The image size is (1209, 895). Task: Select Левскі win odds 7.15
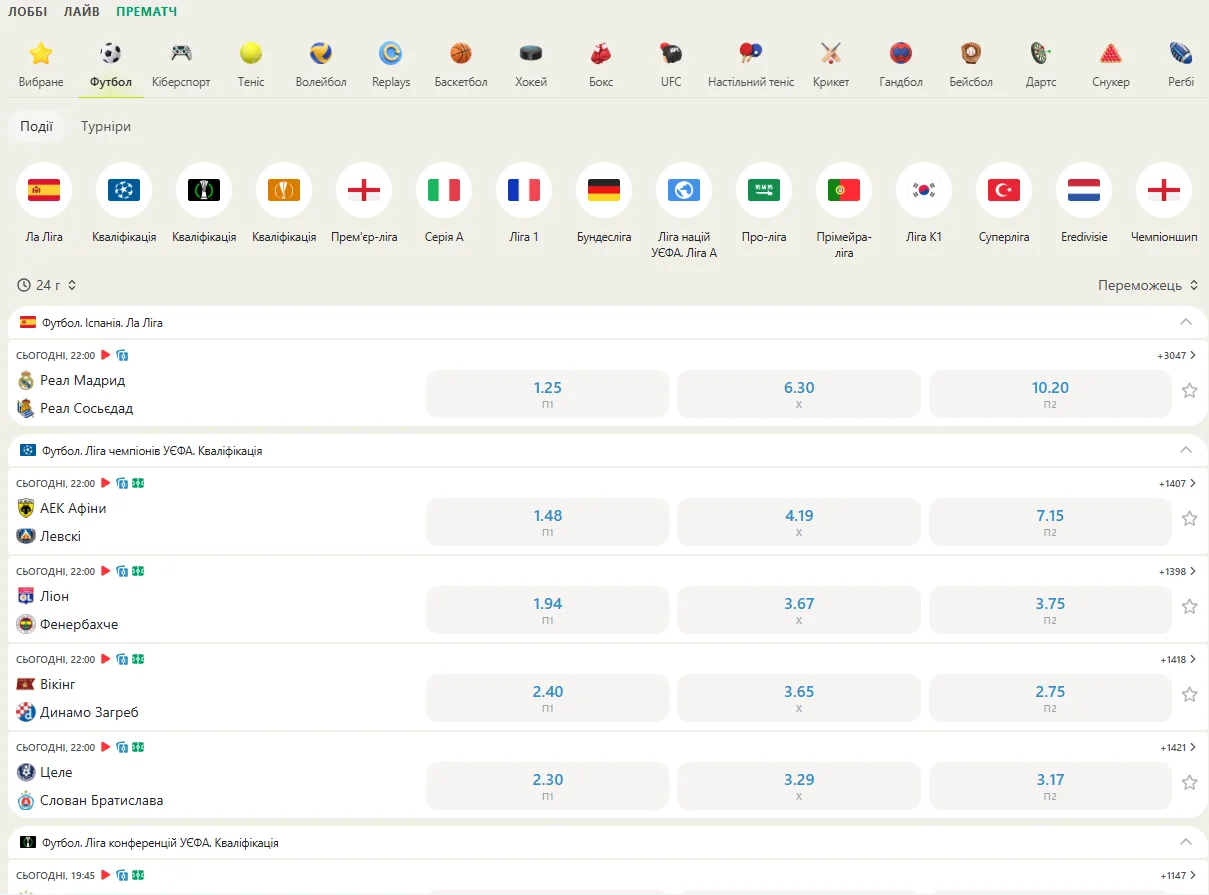pyautogui.click(x=1050, y=522)
